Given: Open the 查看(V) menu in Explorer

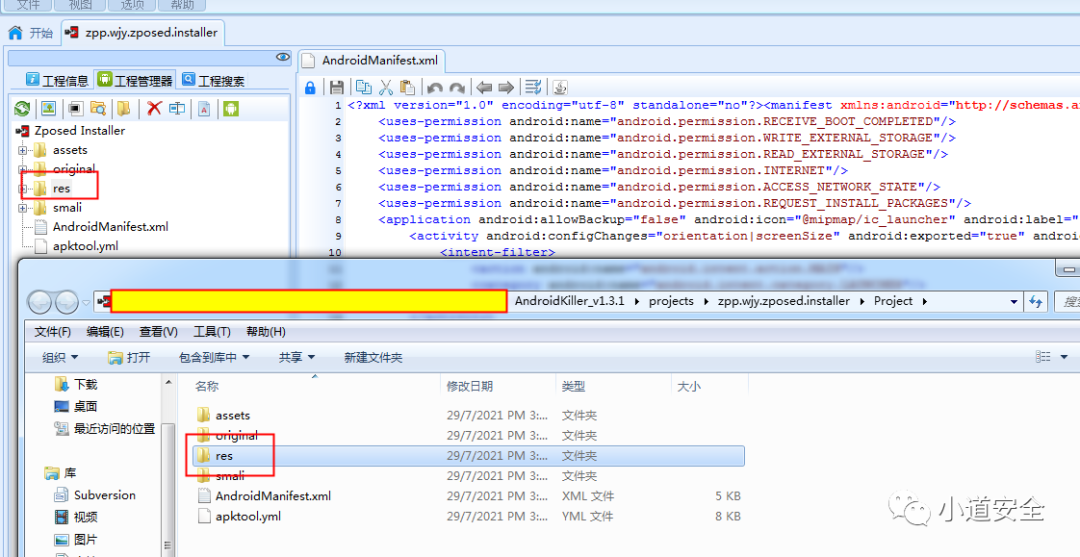Looking at the screenshot, I should pos(158,332).
